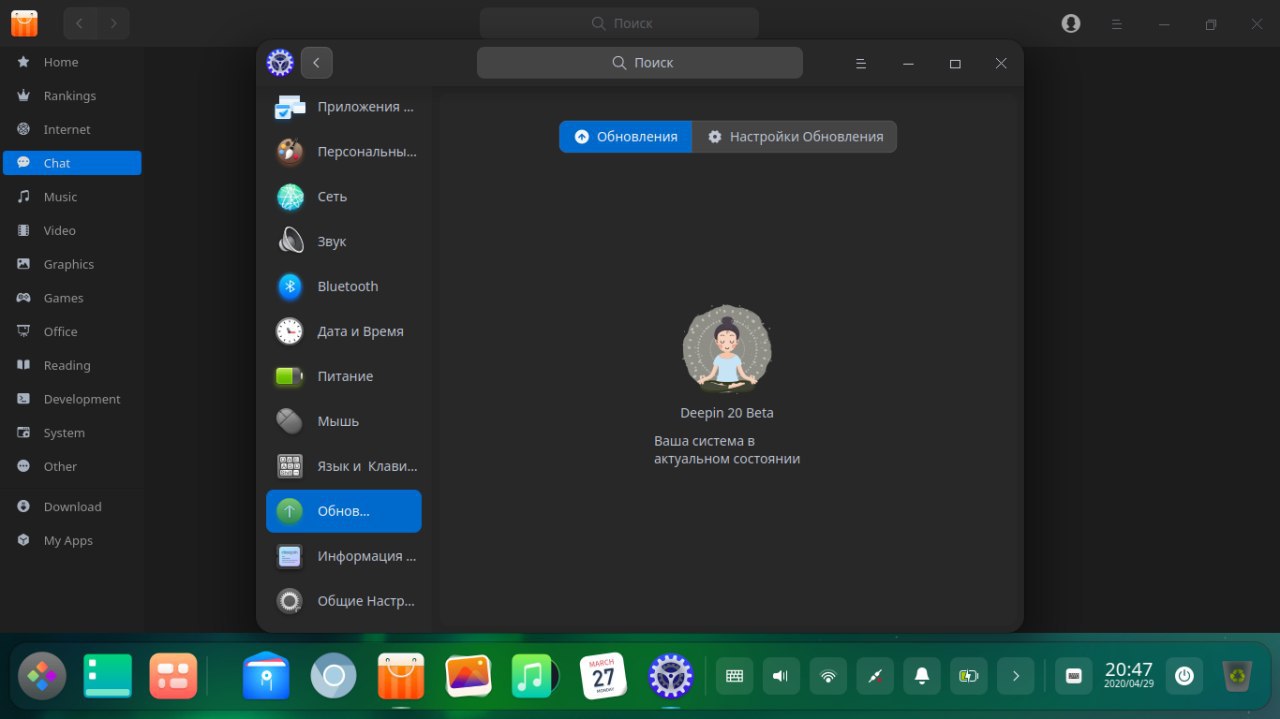1280x719 pixels.
Task: Open Control Center gear icon in dock
Action: (671, 676)
